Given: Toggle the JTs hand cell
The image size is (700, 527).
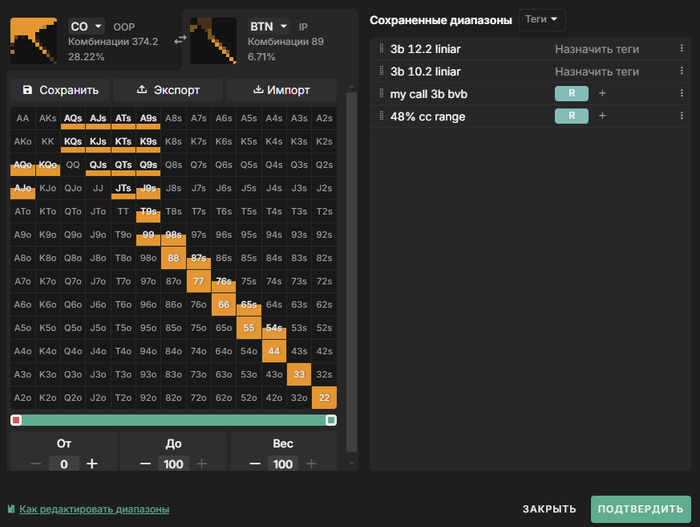Looking at the screenshot, I should point(123,188).
